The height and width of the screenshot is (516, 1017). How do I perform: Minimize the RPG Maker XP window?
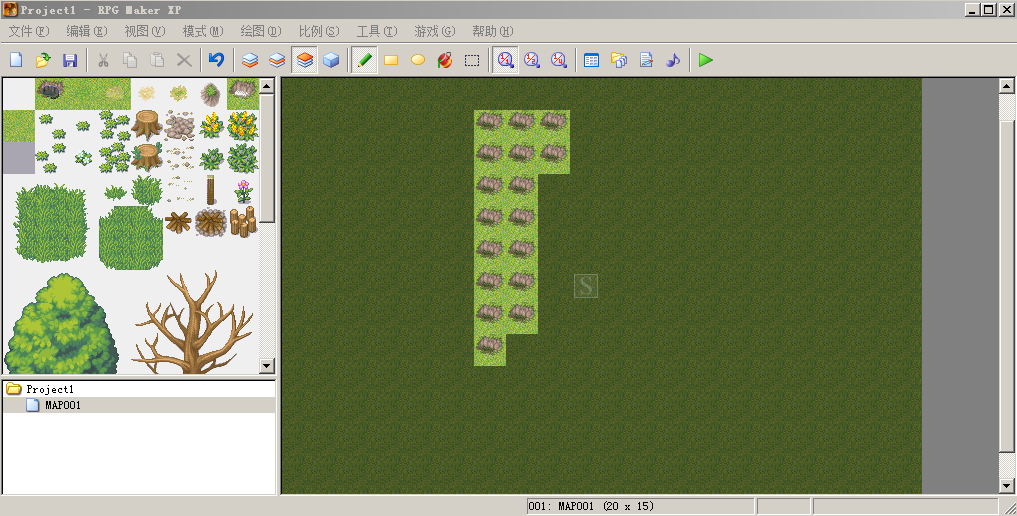[x=972, y=10]
